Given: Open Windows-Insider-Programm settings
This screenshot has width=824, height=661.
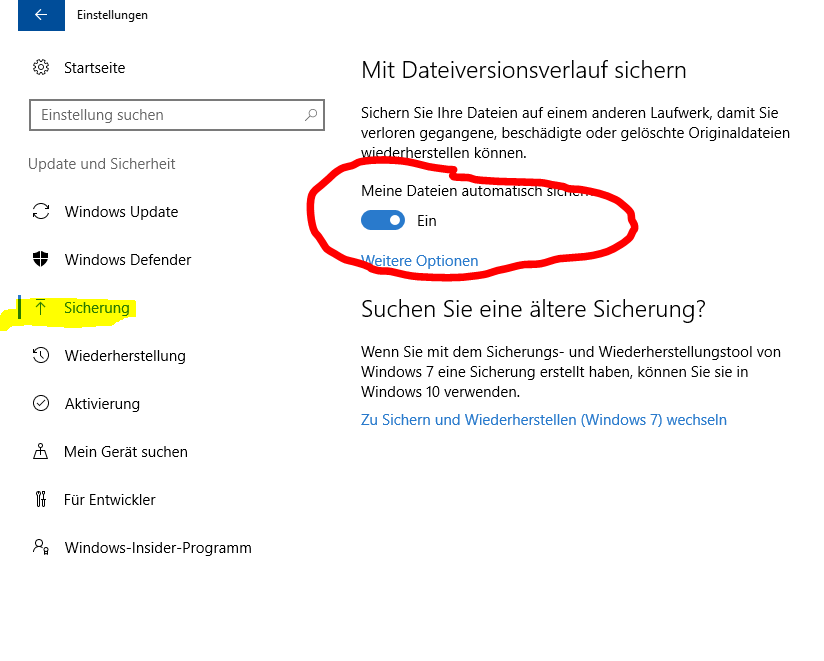Looking at the screenshot, I should click(x=158, y=548).
